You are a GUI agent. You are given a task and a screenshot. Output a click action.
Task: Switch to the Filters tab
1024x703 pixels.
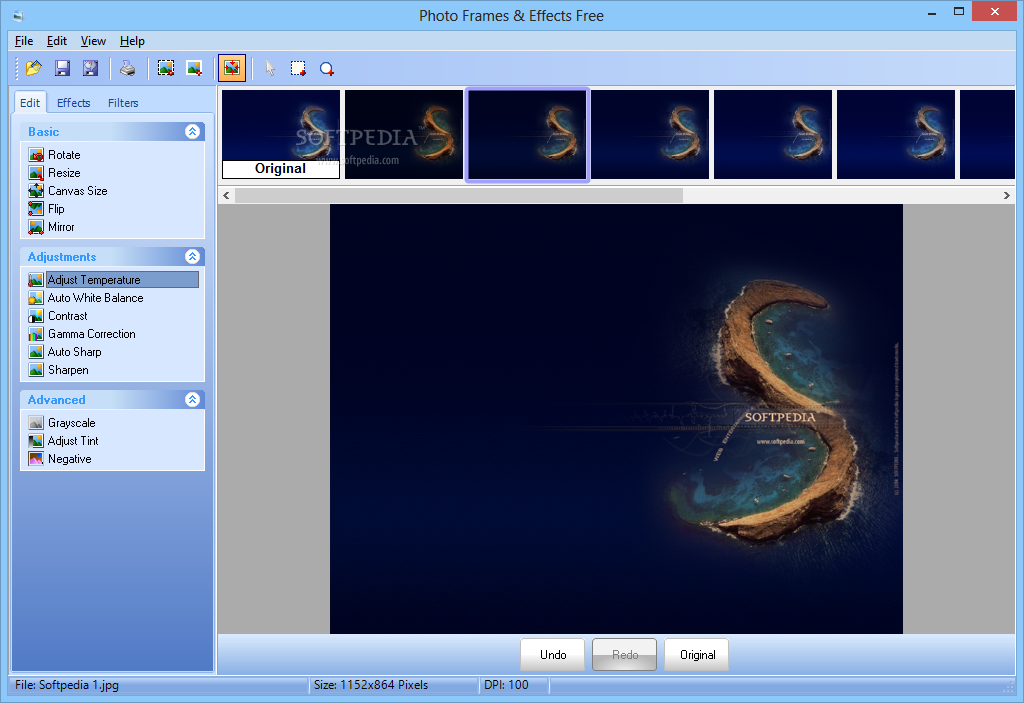pos(123,103)
